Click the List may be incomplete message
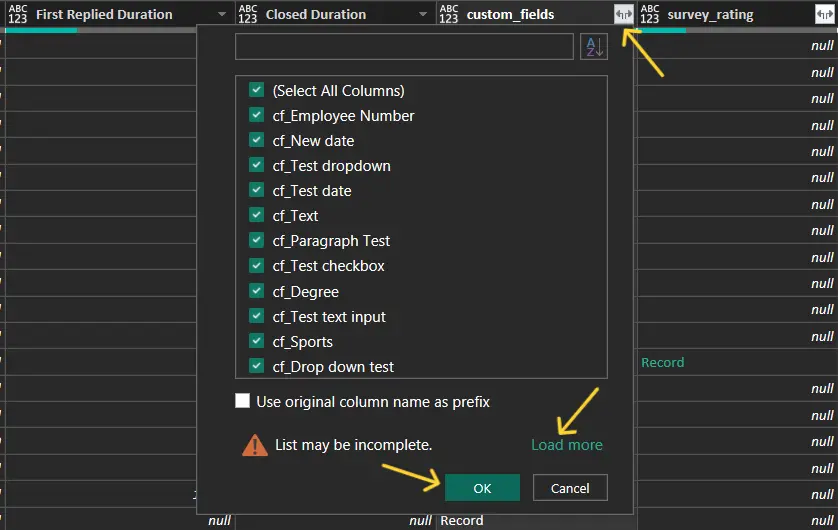 coord(353,445)
